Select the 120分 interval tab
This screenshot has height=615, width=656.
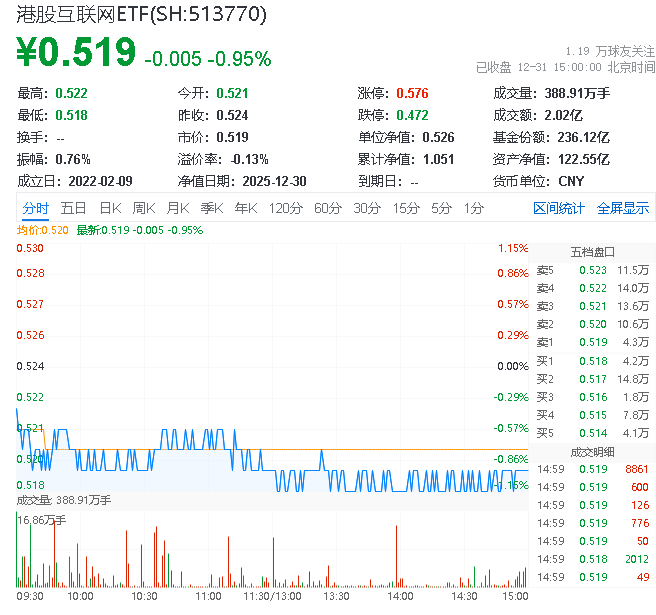[x=285, y=208]
